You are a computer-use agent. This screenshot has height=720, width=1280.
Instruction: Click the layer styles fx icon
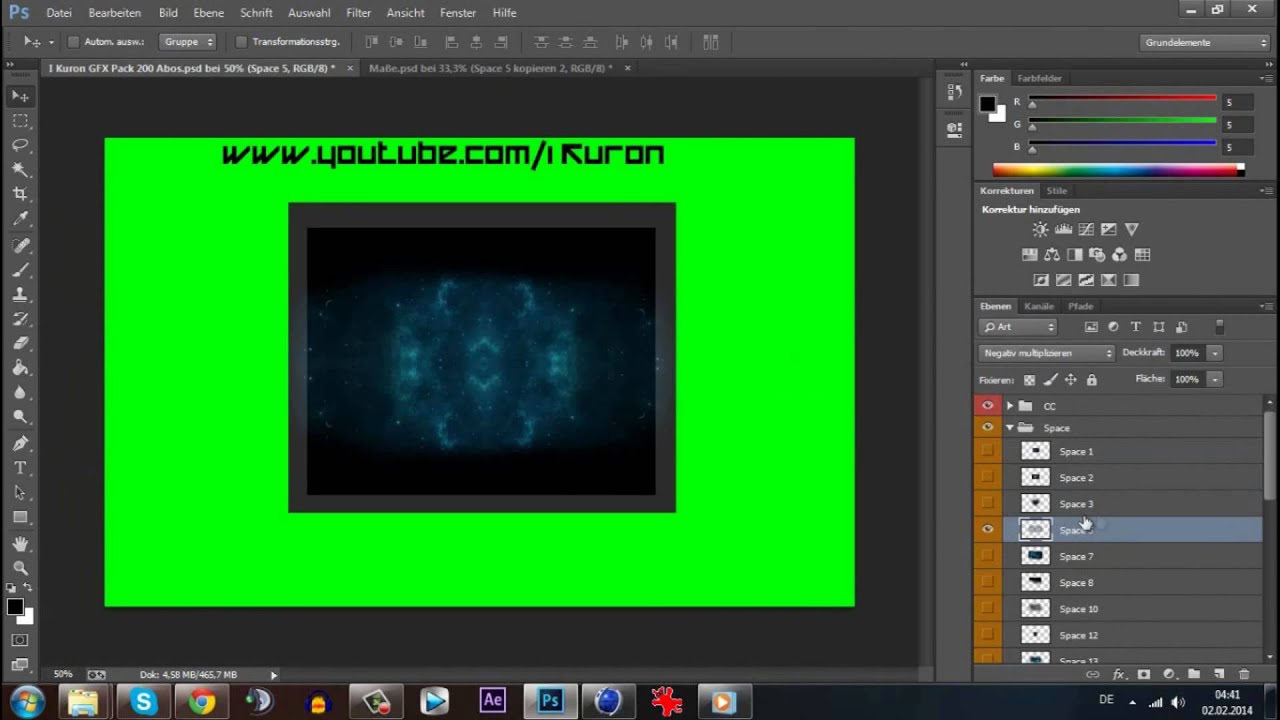point(1119,675)
